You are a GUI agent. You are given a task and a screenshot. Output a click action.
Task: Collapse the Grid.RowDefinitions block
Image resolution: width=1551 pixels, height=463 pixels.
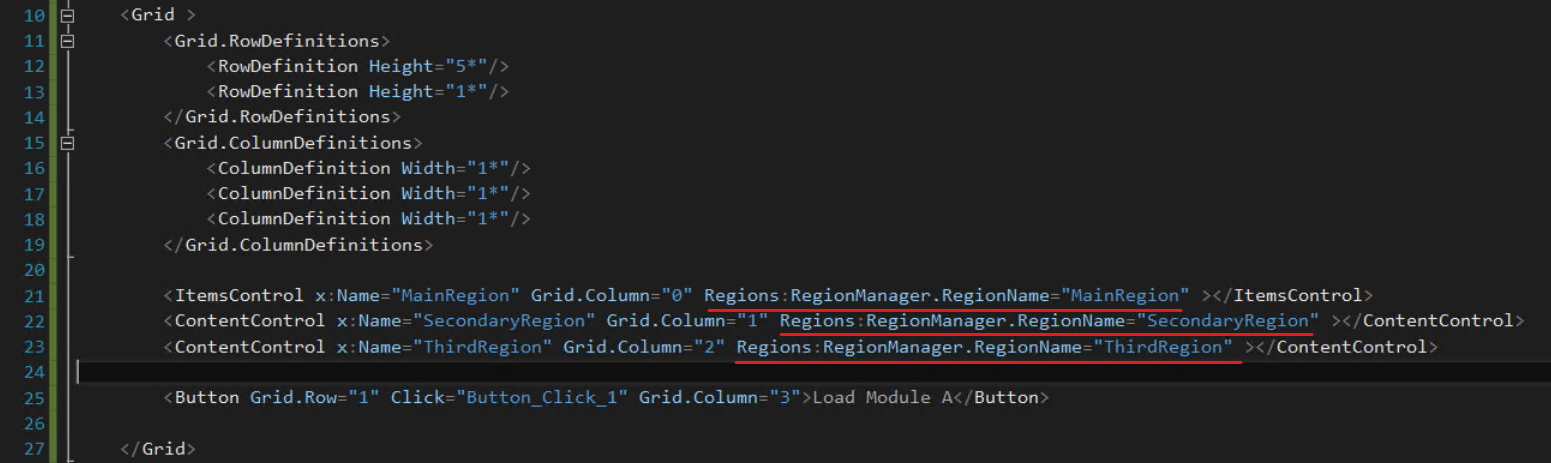[67, 41]
